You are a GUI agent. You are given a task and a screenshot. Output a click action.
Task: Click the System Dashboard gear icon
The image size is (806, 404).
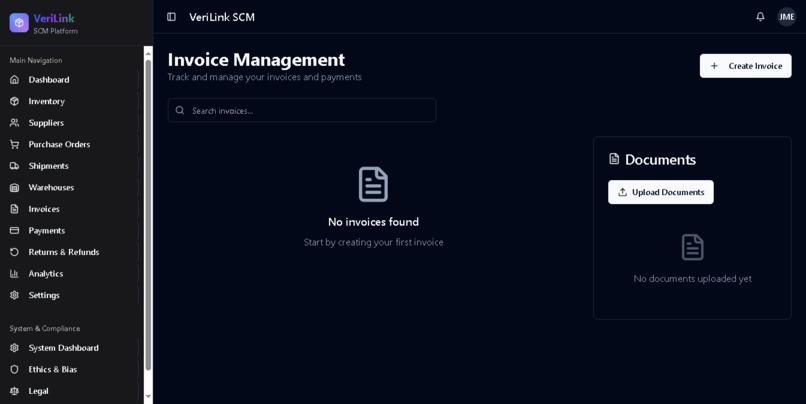pos(14,348)
